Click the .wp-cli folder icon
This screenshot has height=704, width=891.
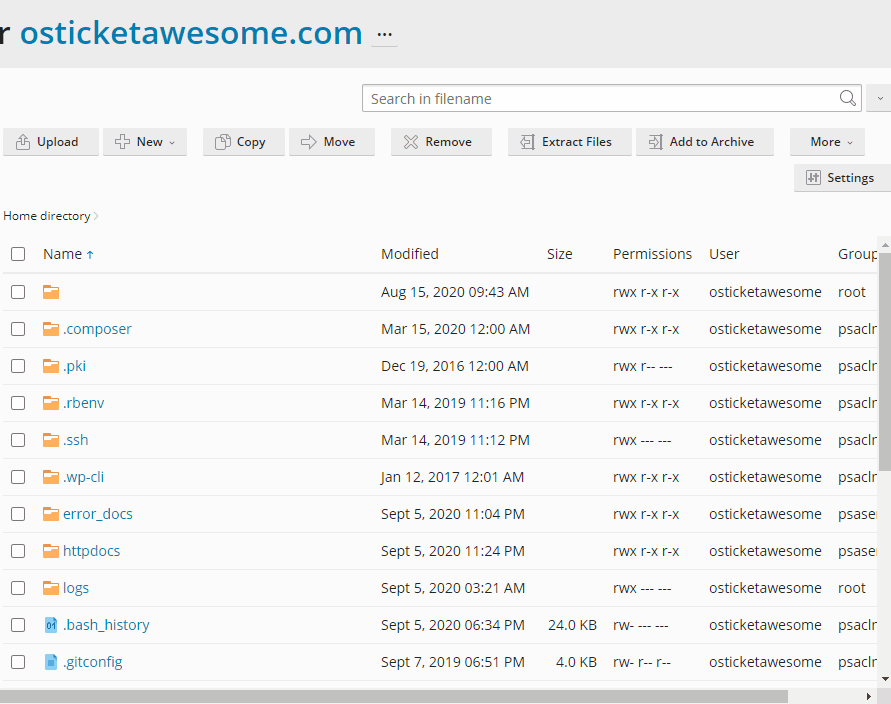(x=51, y=477)
